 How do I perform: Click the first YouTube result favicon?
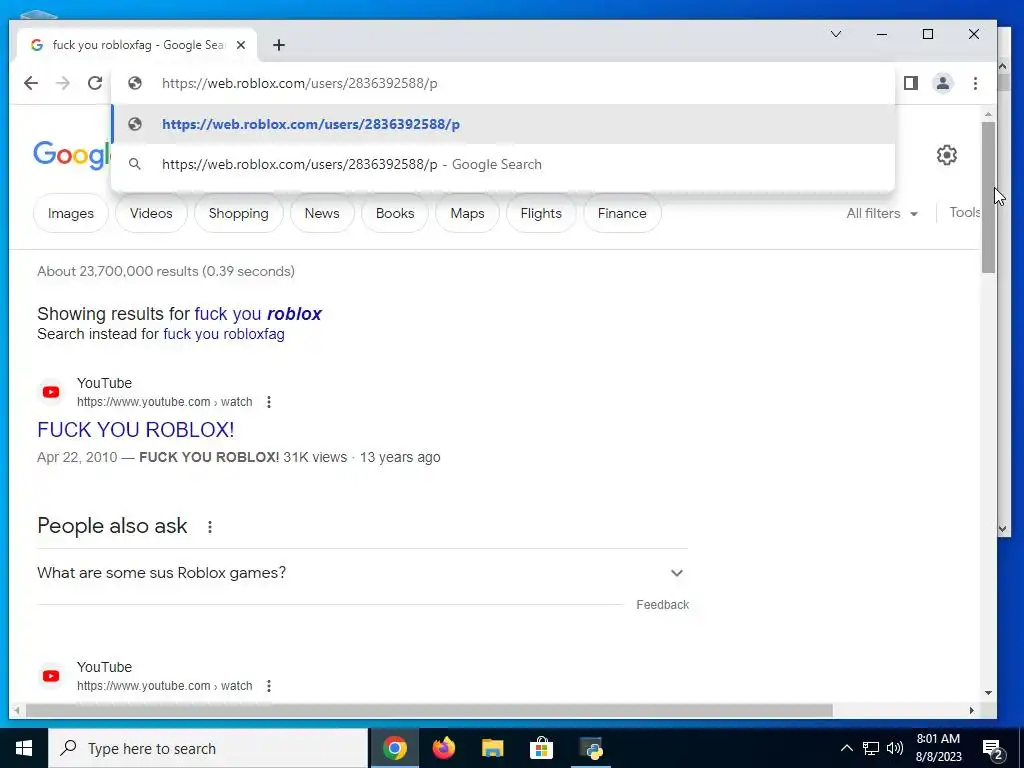click(51, 392)
